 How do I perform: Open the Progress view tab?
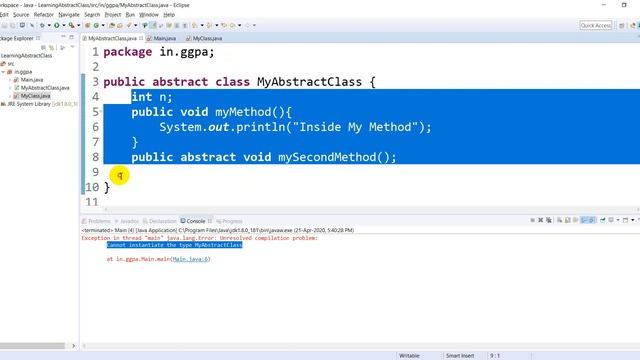[229, 221]
